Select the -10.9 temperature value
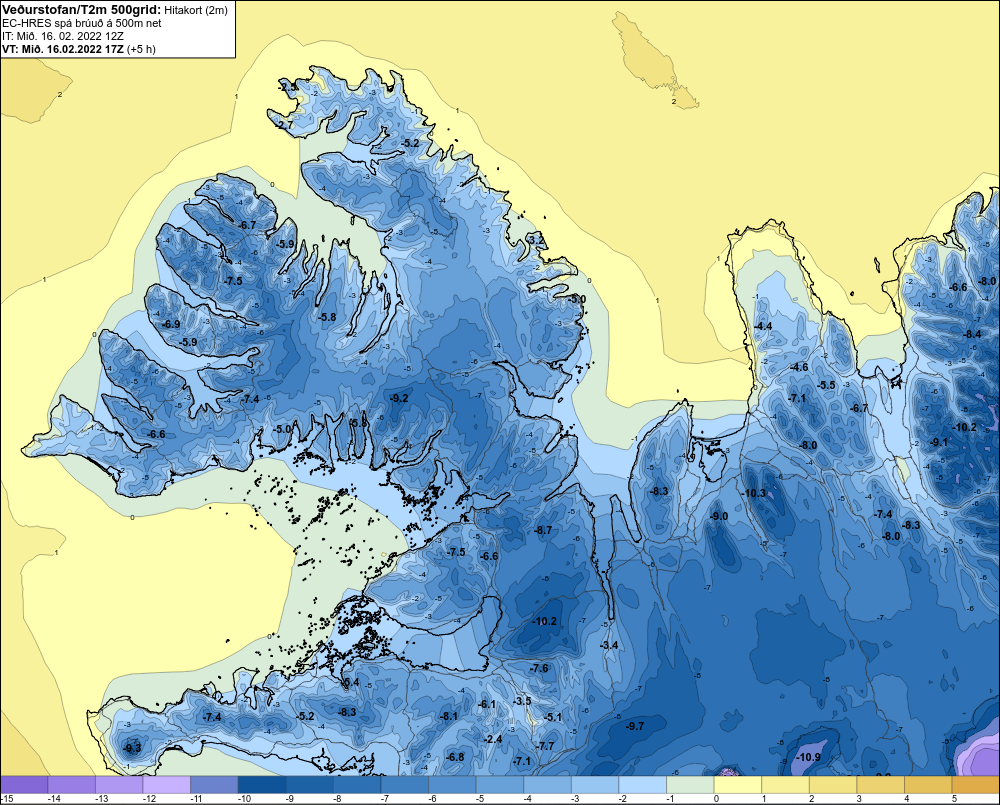 (x=809, y=757)
